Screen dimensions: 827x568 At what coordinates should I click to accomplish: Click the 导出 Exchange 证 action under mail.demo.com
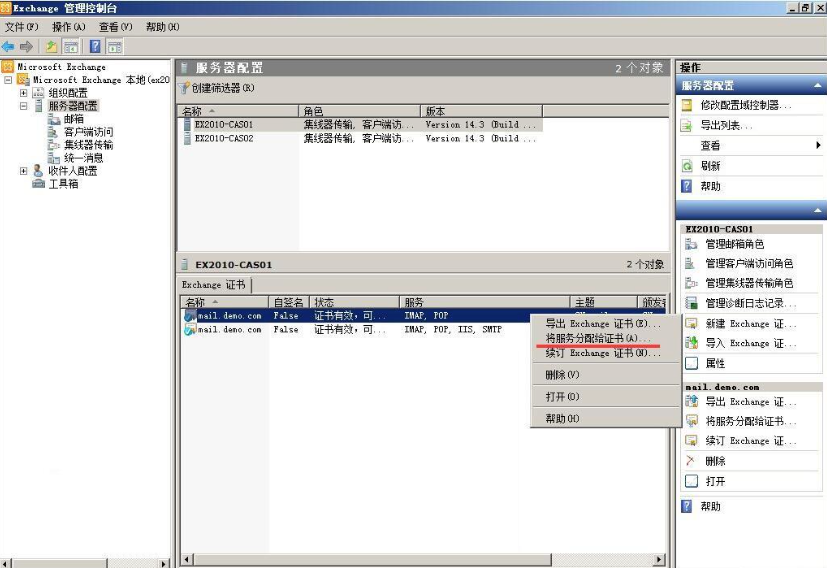751,402
